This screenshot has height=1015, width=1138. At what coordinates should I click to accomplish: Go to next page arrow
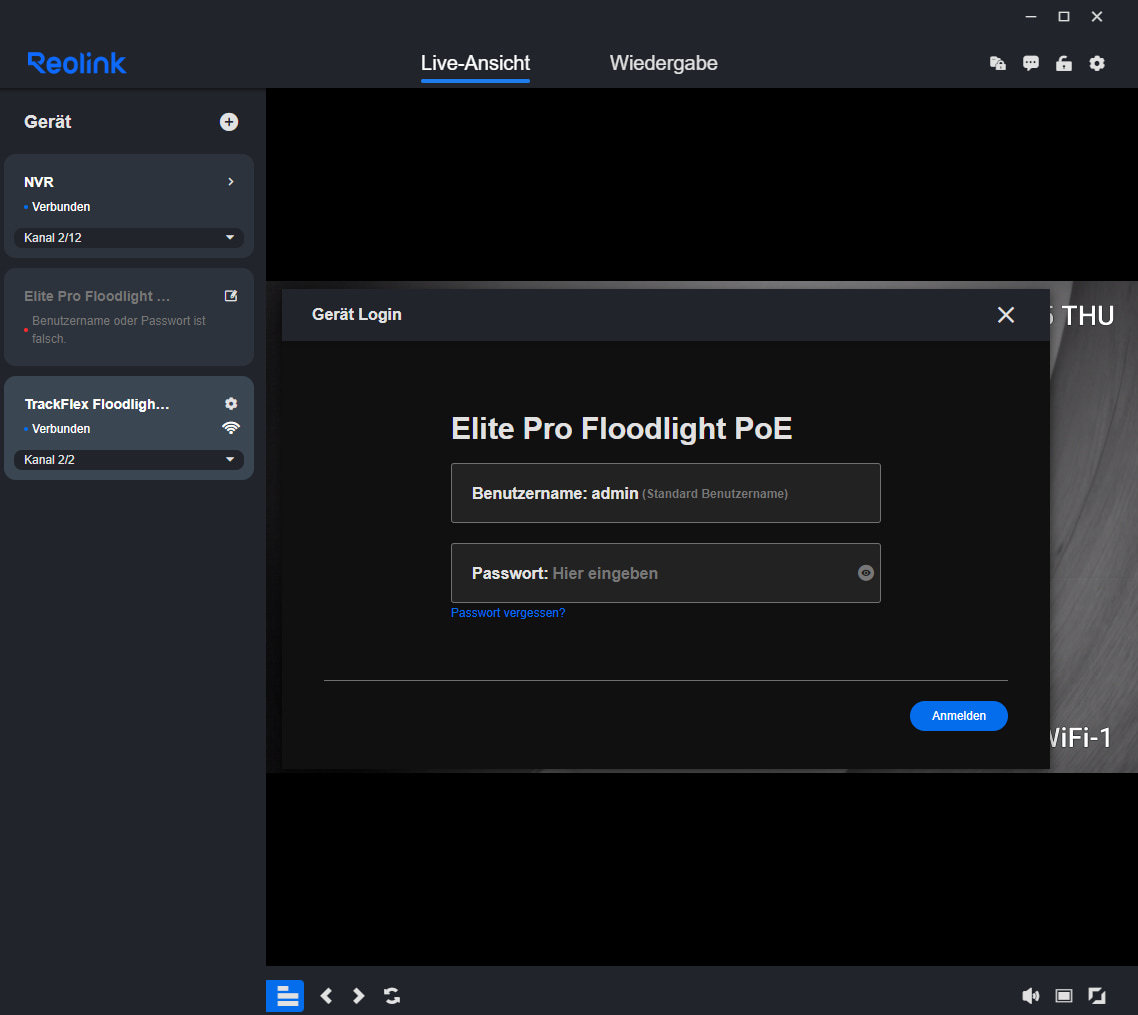[x=359, y=995]
